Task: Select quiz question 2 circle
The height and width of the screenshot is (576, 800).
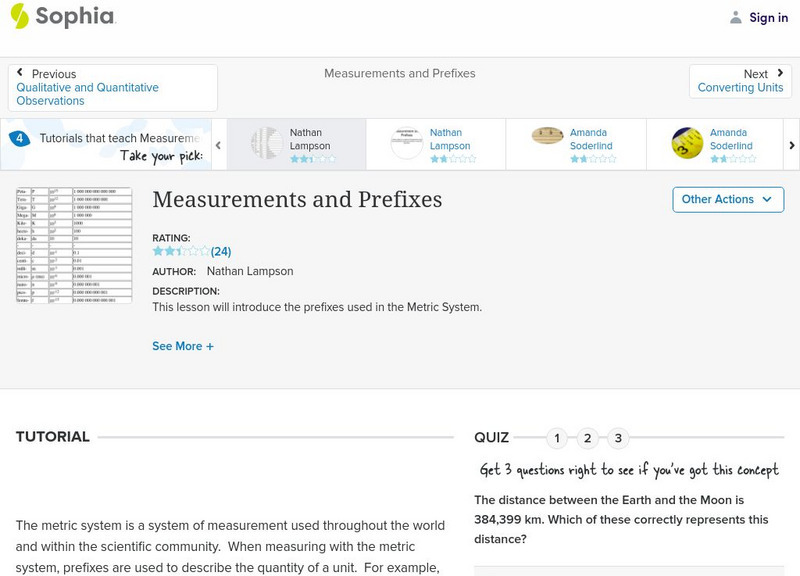Action: coord(588,438)
